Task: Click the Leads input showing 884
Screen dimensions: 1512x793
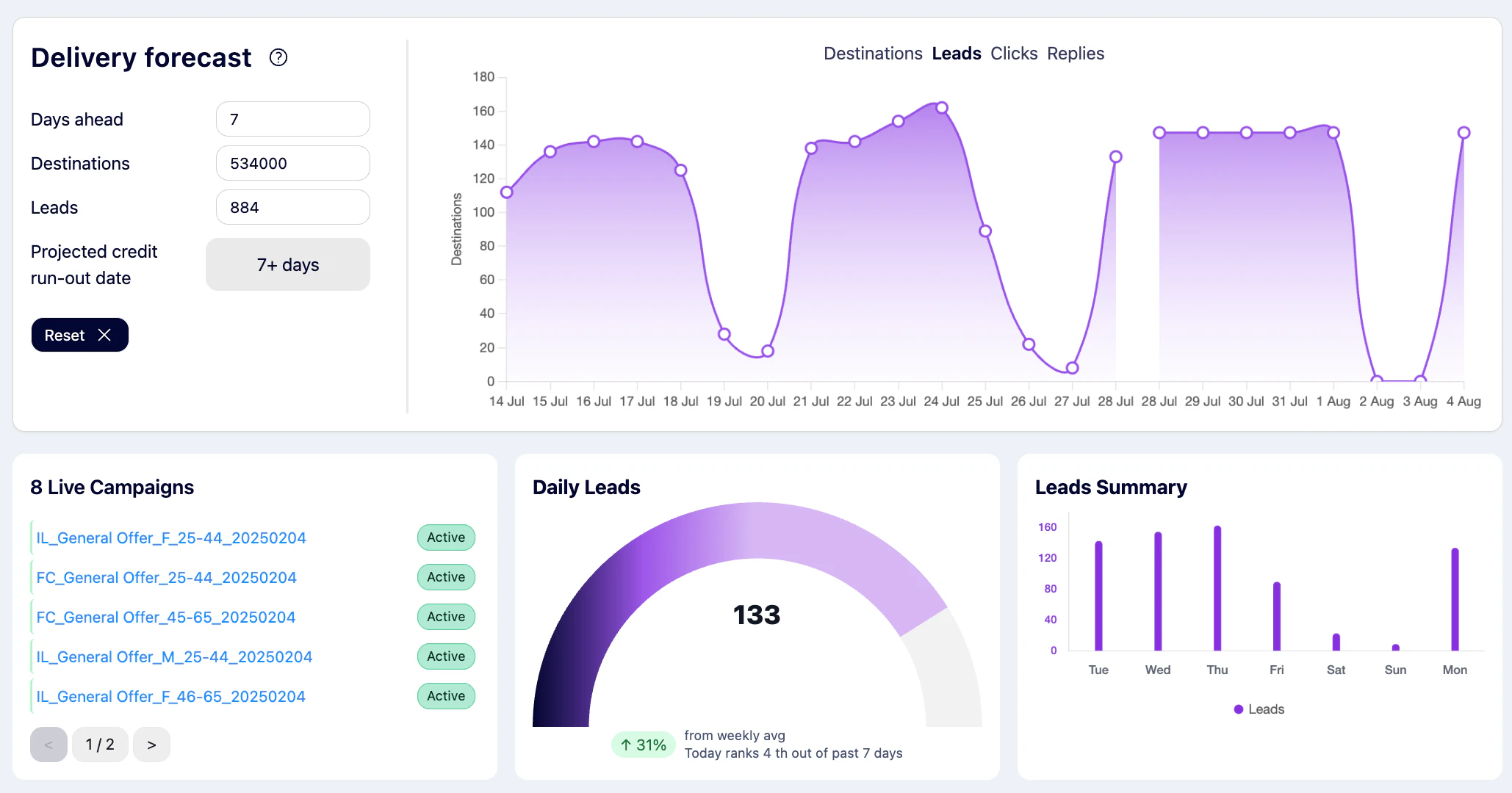Action: (x=292, y=207)
